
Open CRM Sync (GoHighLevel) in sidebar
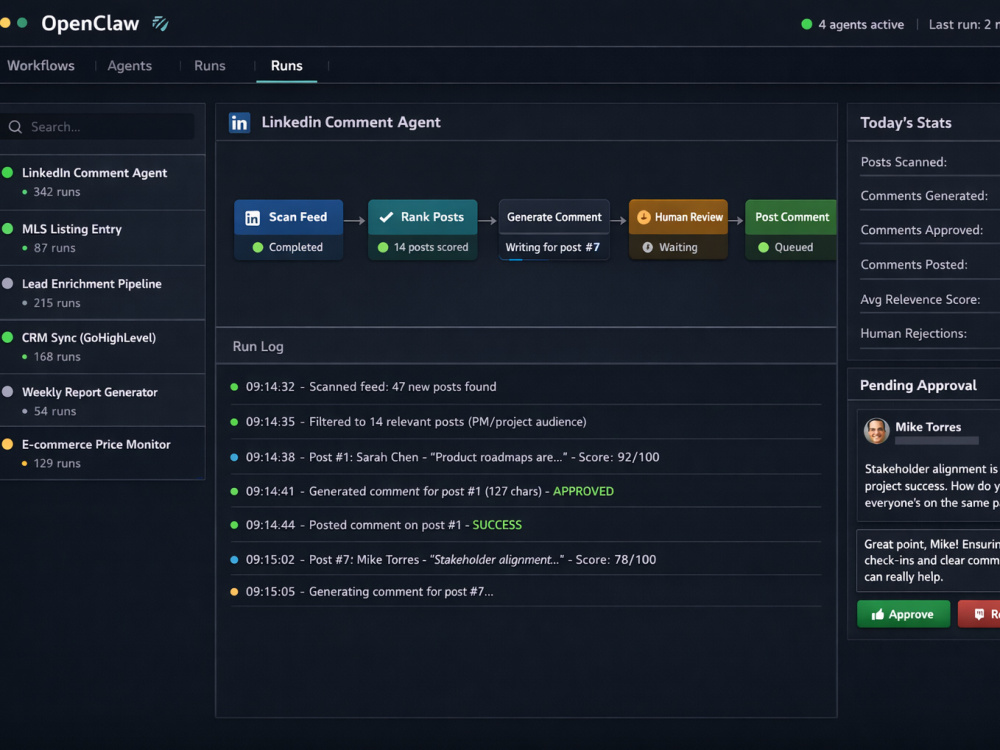coord(103,347)
